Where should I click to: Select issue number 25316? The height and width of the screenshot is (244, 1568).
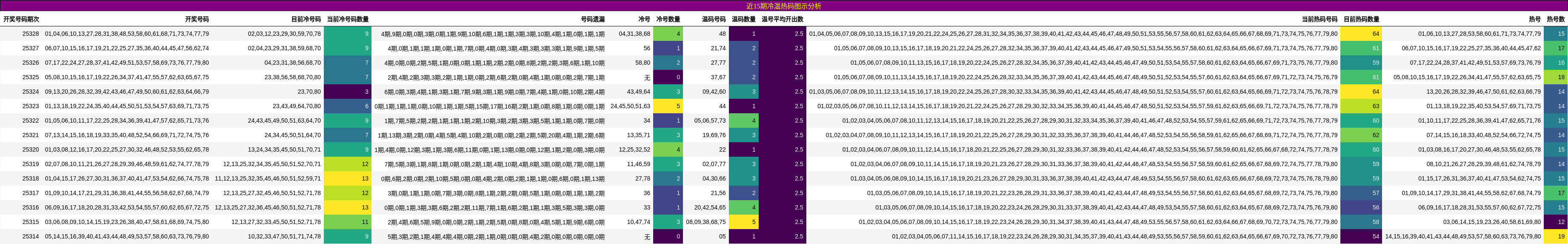click(x=31, y=207)
